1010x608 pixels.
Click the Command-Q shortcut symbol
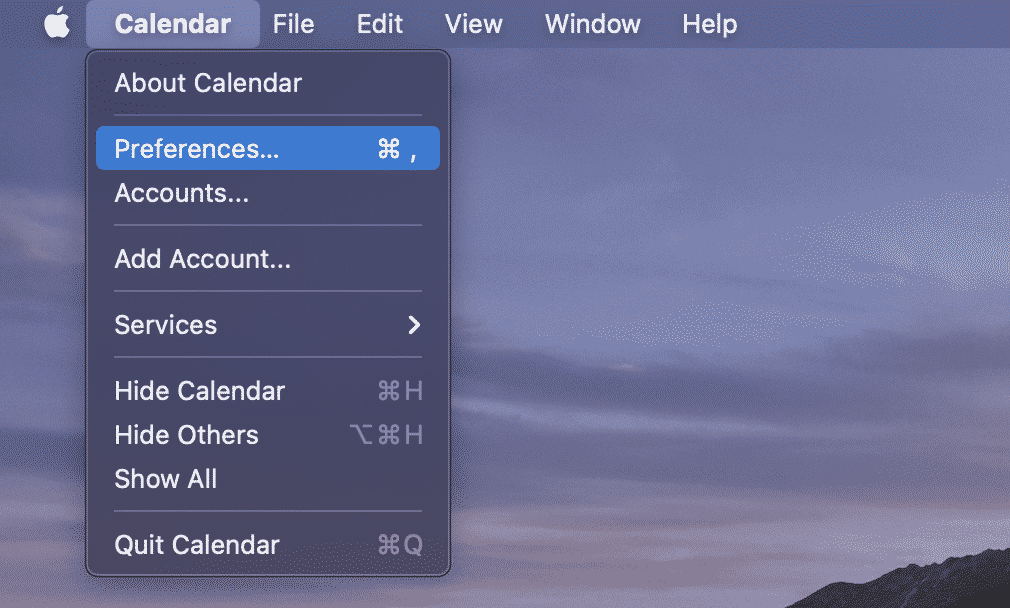coord(400,545)
